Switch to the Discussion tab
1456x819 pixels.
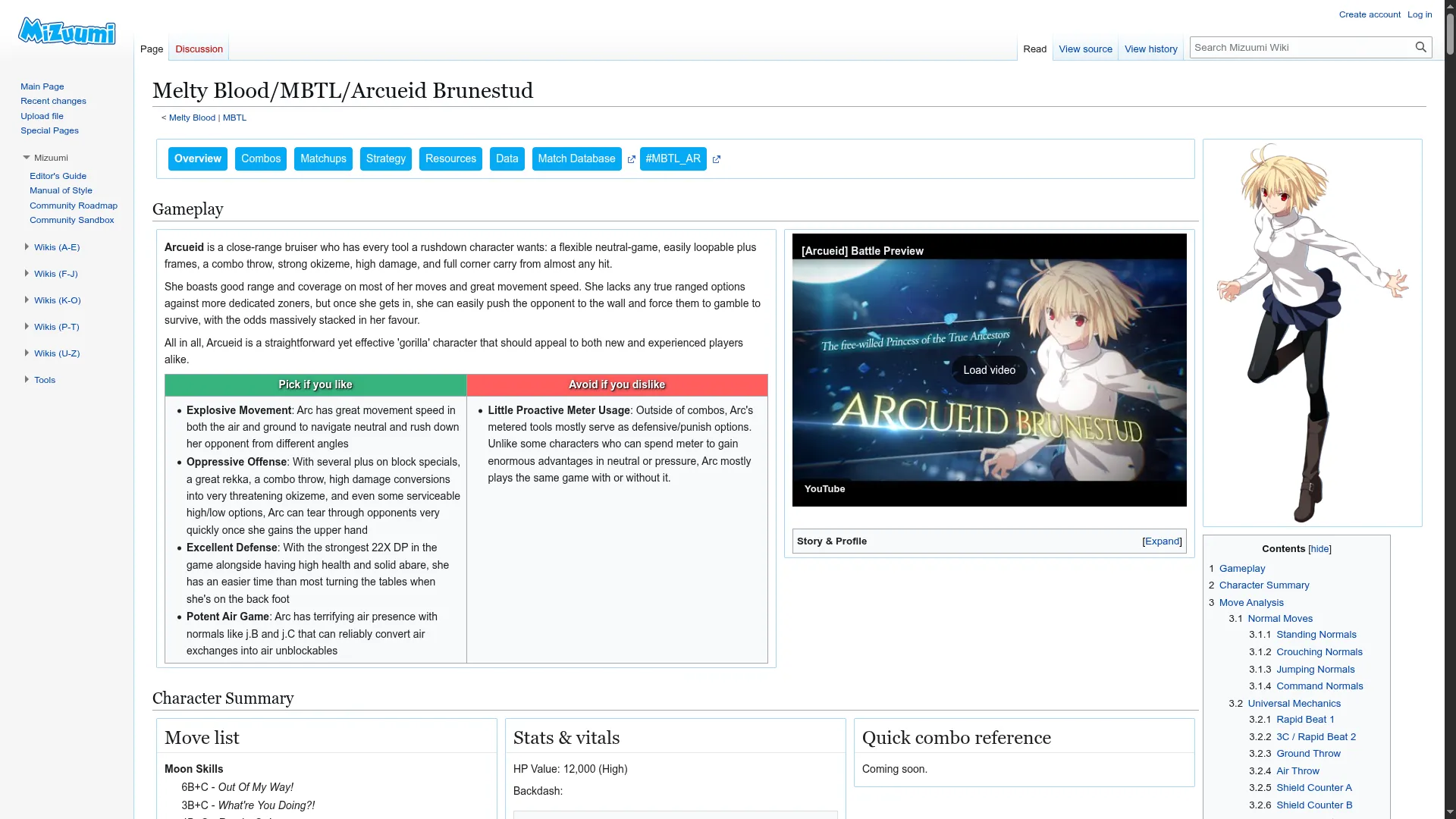pos(199,49)
